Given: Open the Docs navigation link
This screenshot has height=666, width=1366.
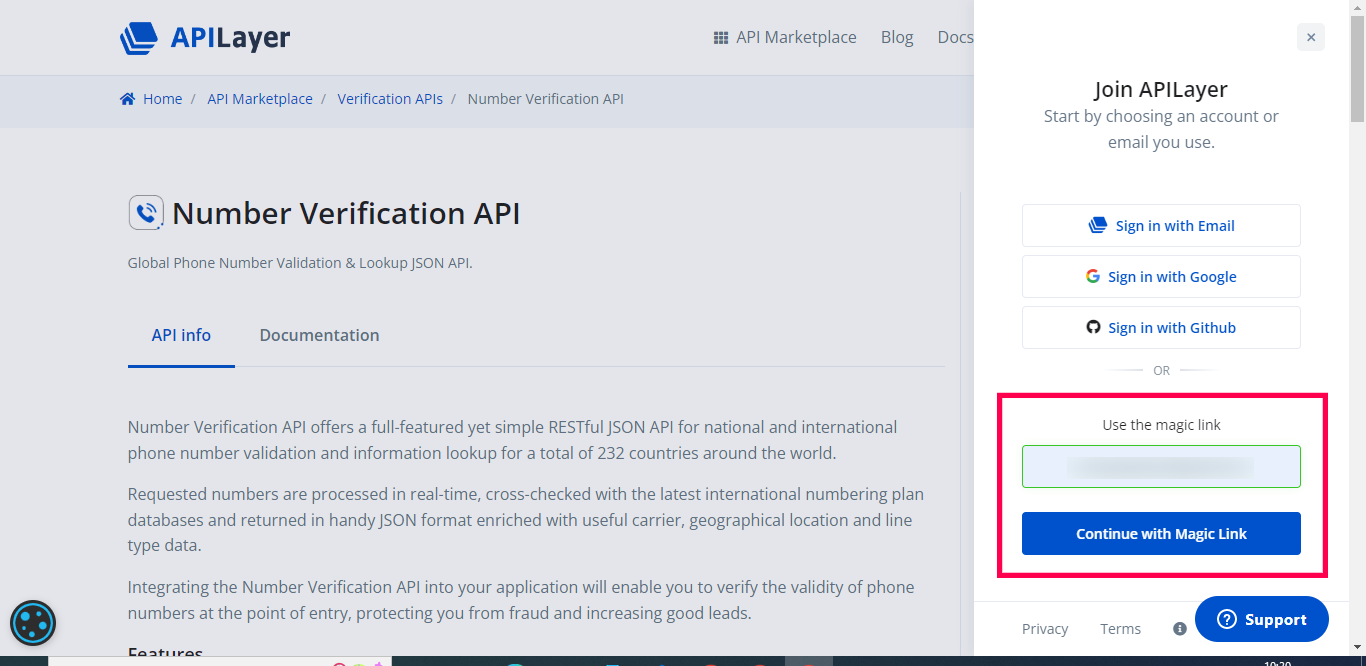Looking at the screenshot, I should coord(955,37).
